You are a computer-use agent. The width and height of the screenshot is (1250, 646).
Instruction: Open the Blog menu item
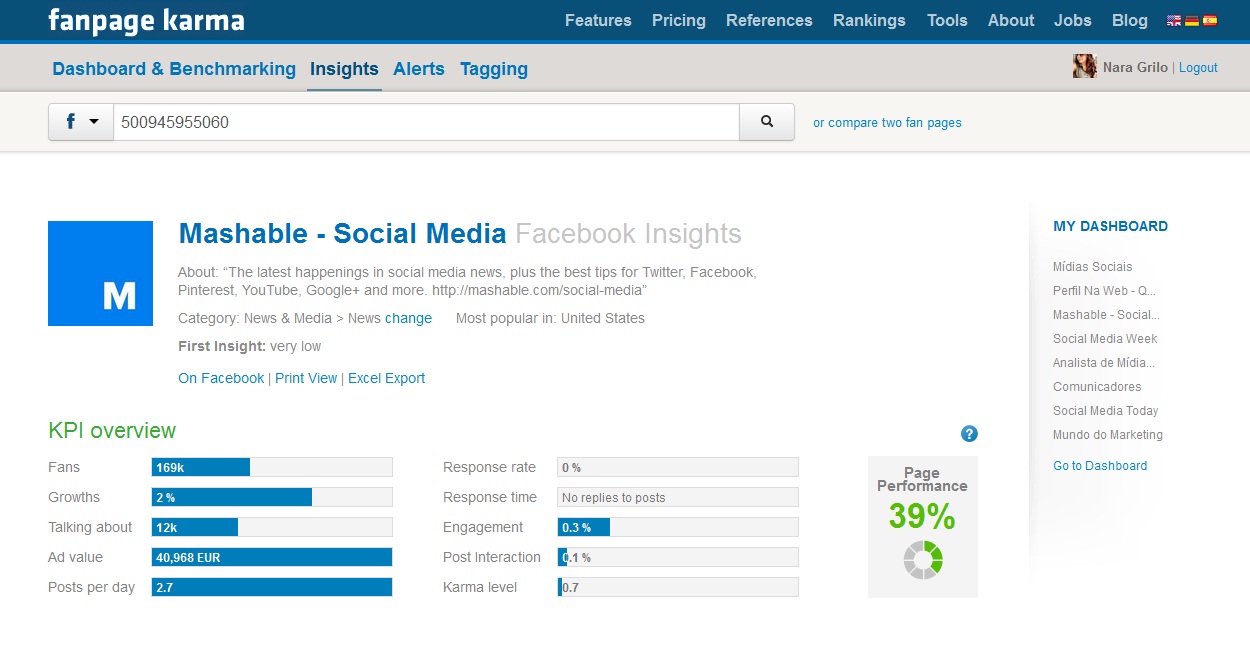(1130, 20)
